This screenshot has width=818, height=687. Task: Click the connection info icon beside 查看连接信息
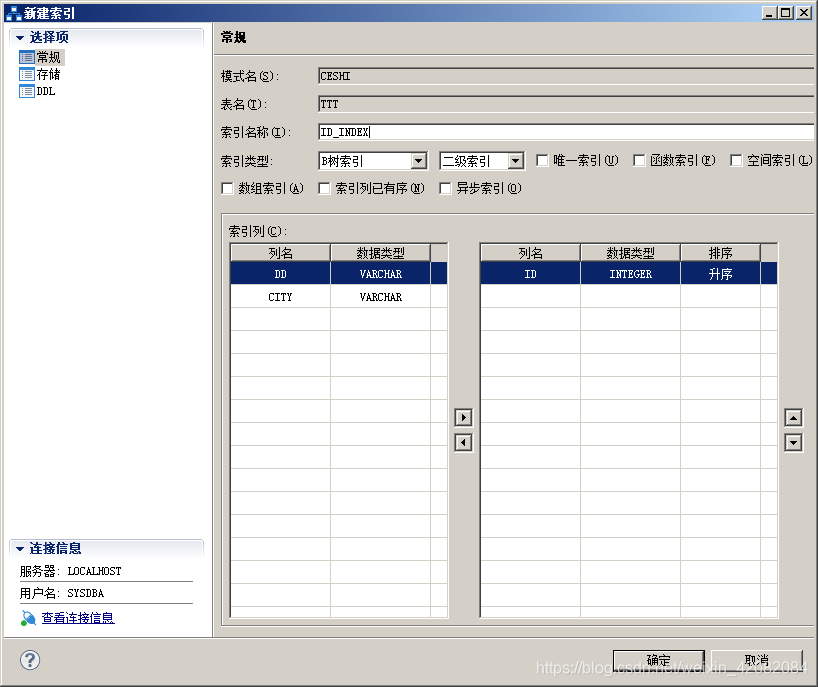(28, 618)
